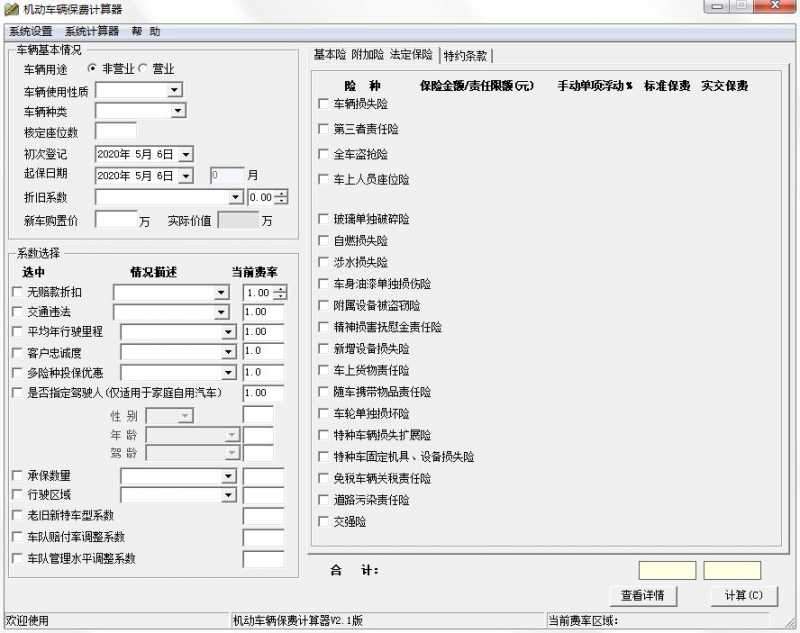
Task: Enable 是否指定驾驶人 option
Action: click(16, 393)
